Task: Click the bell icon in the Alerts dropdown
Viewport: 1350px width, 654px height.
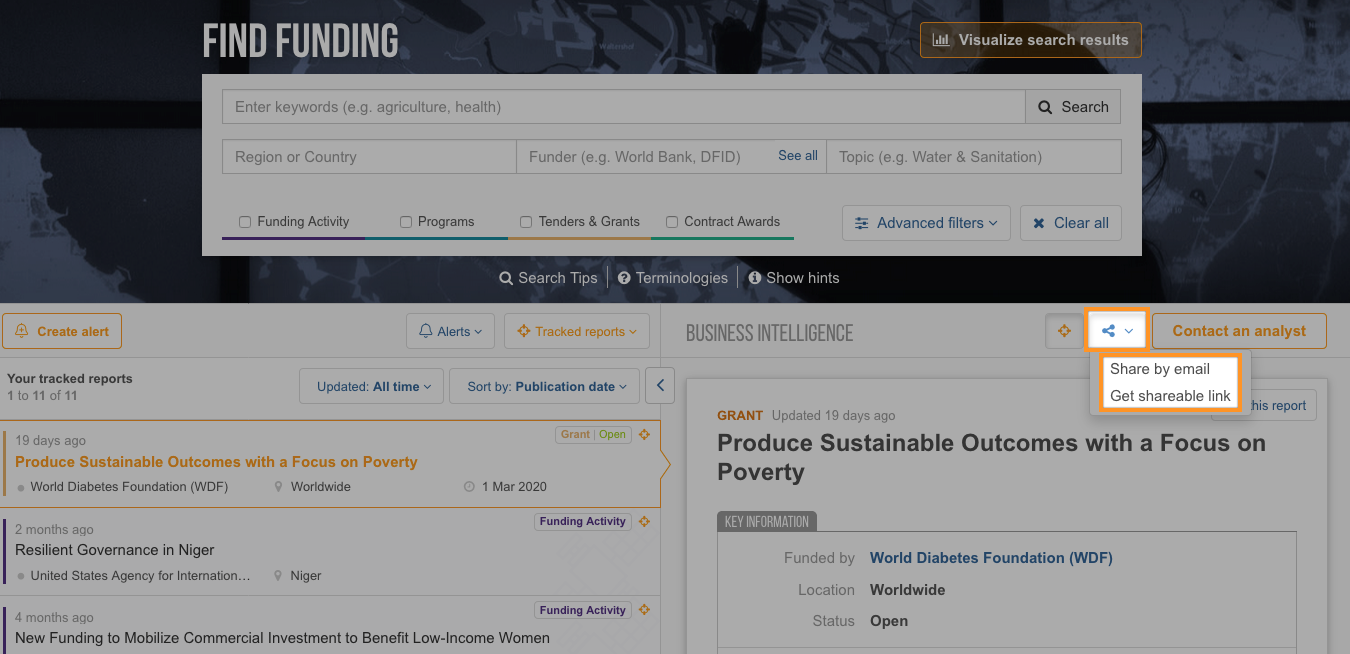Action: (426, 331)
